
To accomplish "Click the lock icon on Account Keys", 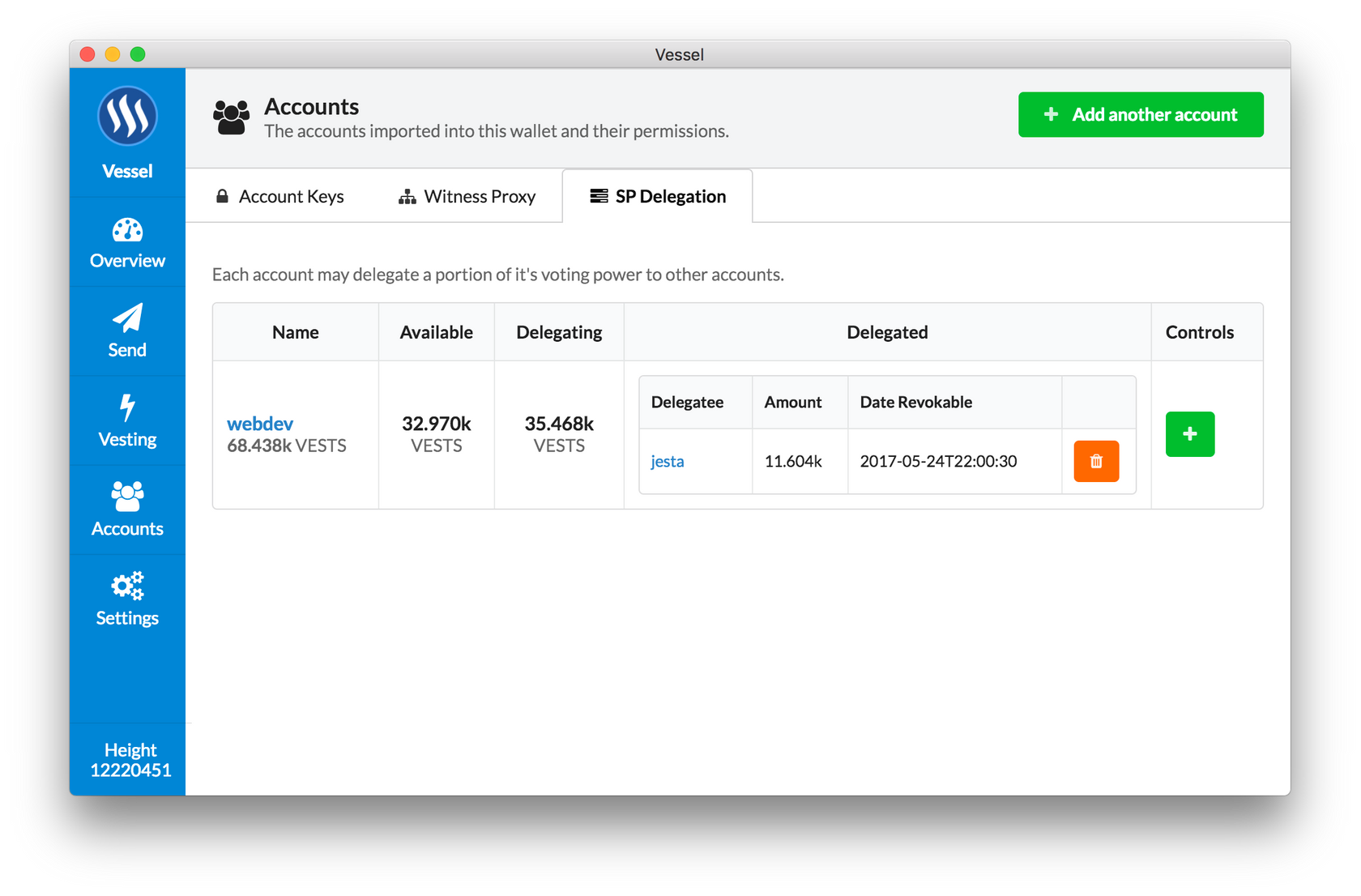I will point(222,196).
